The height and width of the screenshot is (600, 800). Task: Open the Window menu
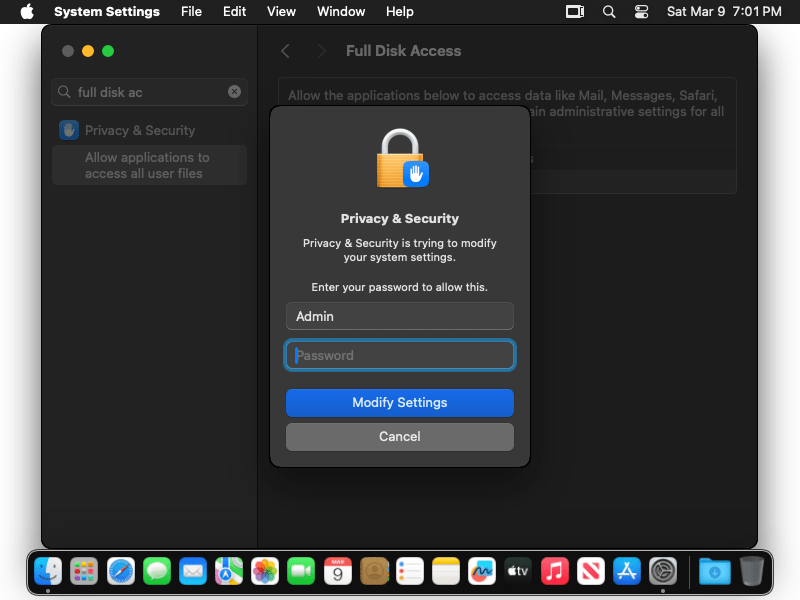pyautogui.click(x=341, y=12)
